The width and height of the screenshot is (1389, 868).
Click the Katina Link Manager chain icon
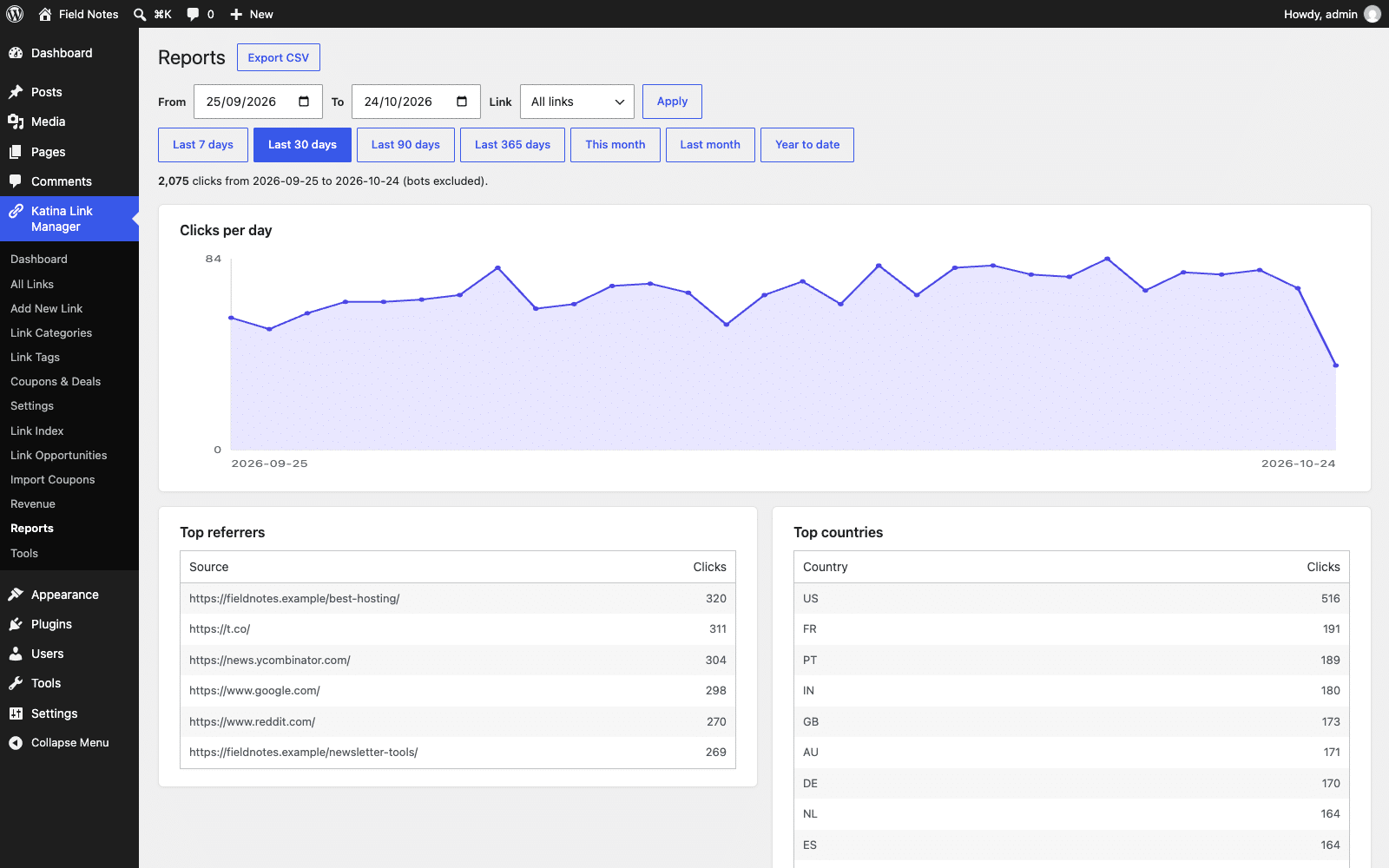click(16, 211)
